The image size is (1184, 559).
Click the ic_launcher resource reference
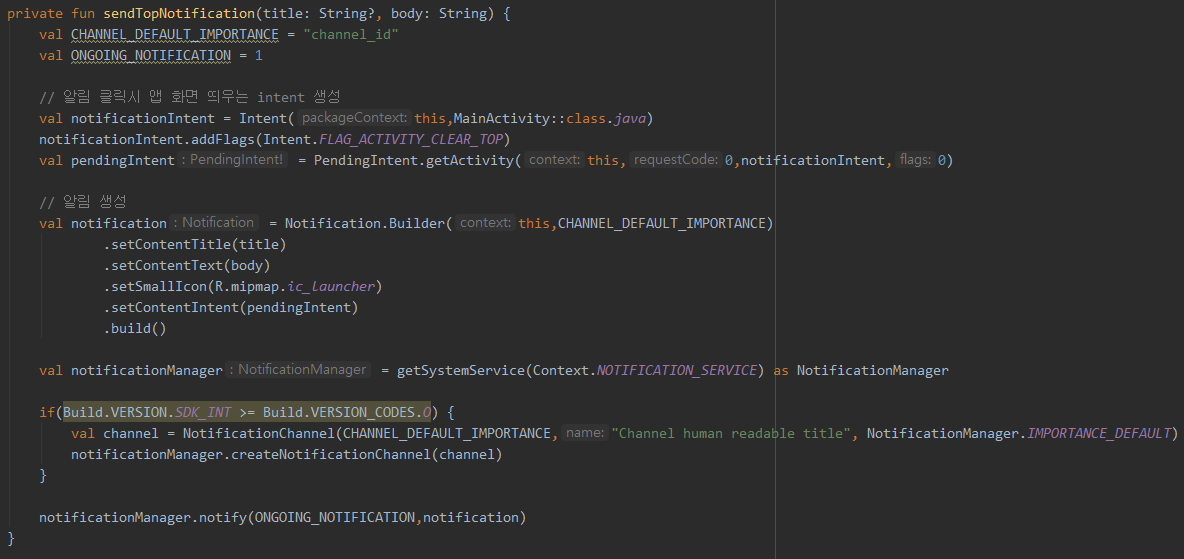coord(331,286)
